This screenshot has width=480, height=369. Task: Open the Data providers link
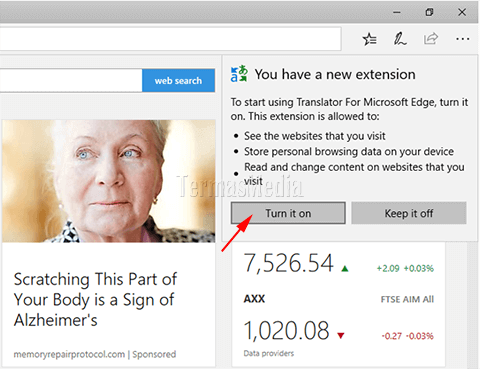(269, 353)
